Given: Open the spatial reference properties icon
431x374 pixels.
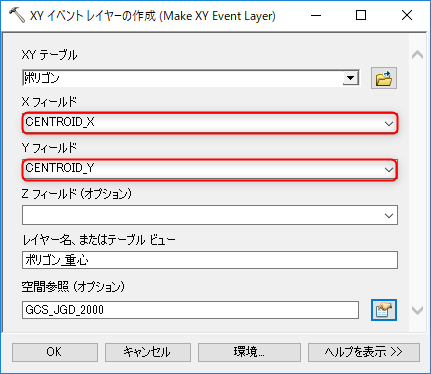Looking at the screenshot, I should (384, 310).
